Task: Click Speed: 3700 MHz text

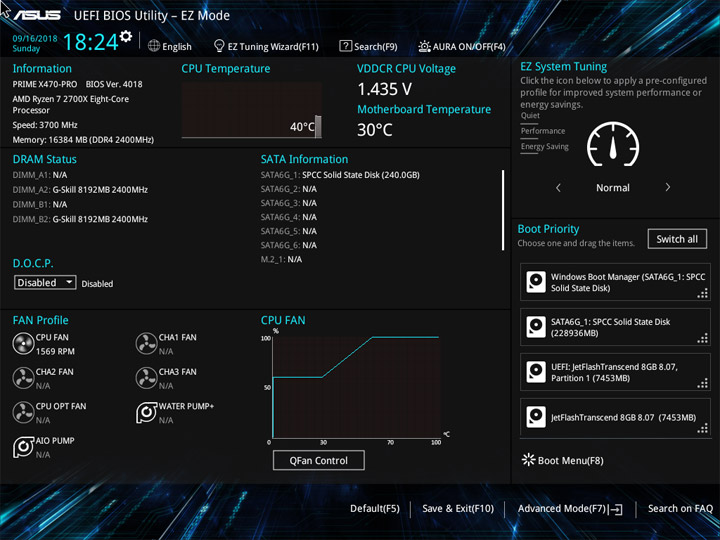Action: click(45, 125)
